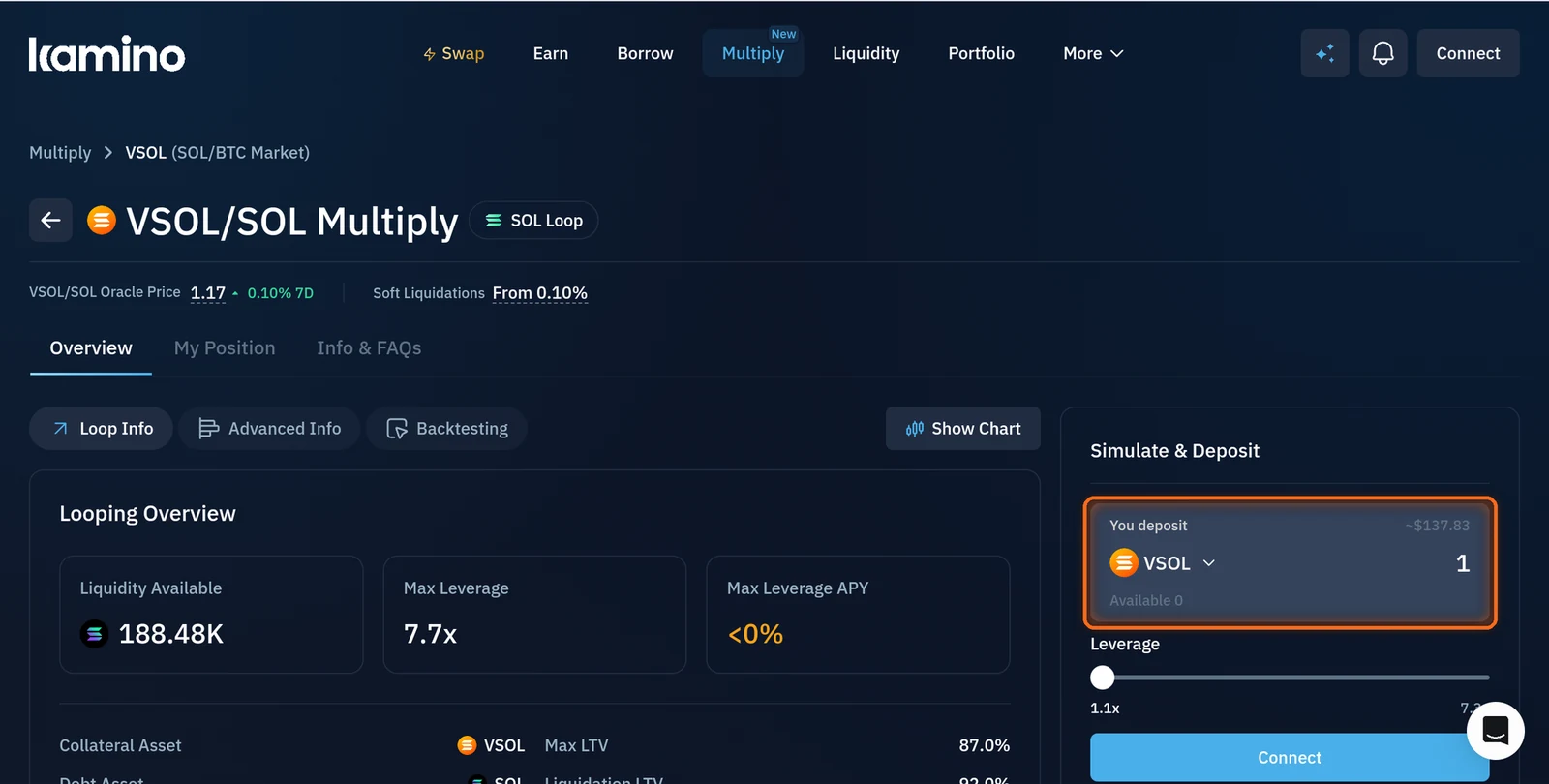Click the SOL Loop badge
Screen dimensions: 1549x784
coord(533,220)
